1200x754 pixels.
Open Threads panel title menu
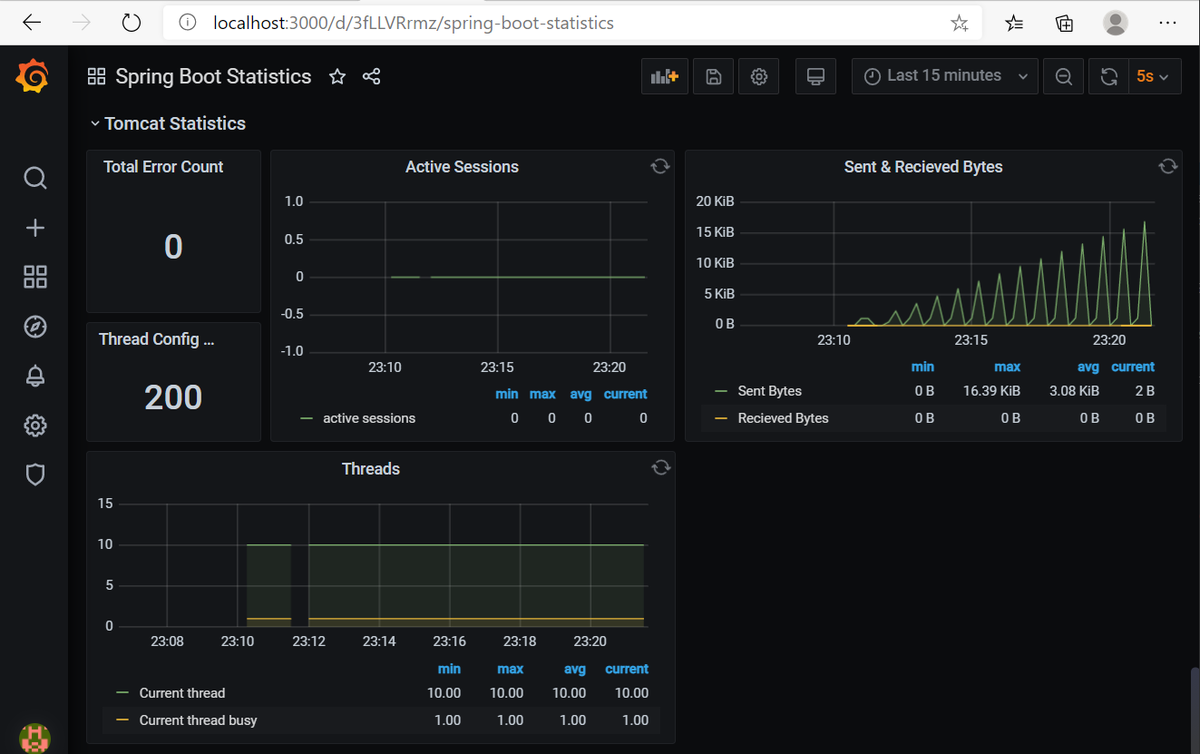[x=371, y=468]
